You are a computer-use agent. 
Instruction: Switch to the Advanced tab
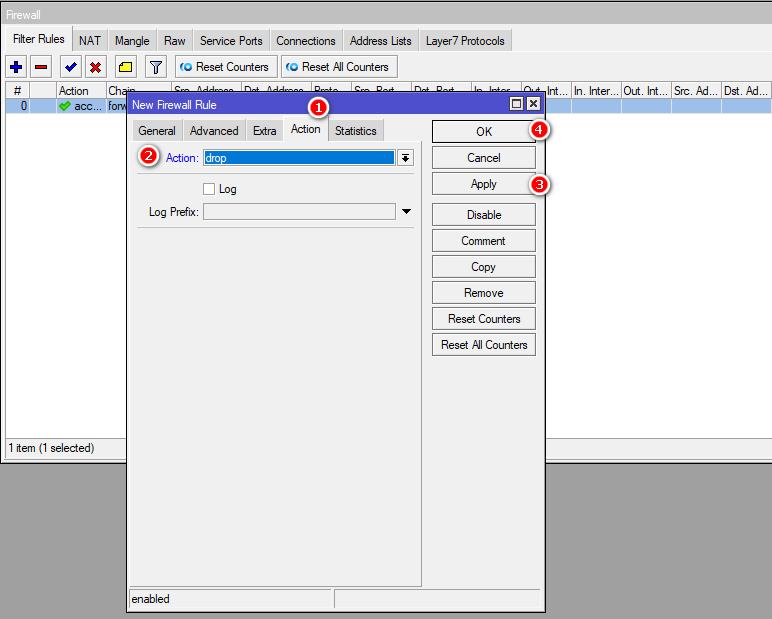point(214,131)
